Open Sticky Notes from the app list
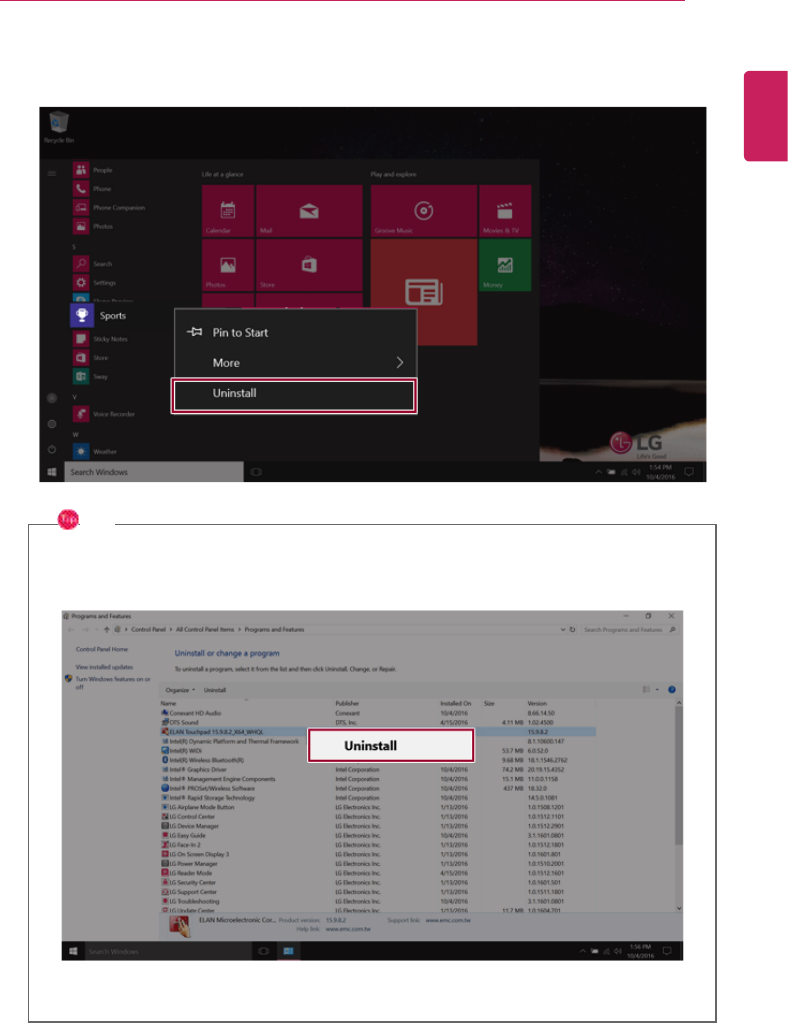Screen dimensions: 788x1023 (x=100, y=339)
